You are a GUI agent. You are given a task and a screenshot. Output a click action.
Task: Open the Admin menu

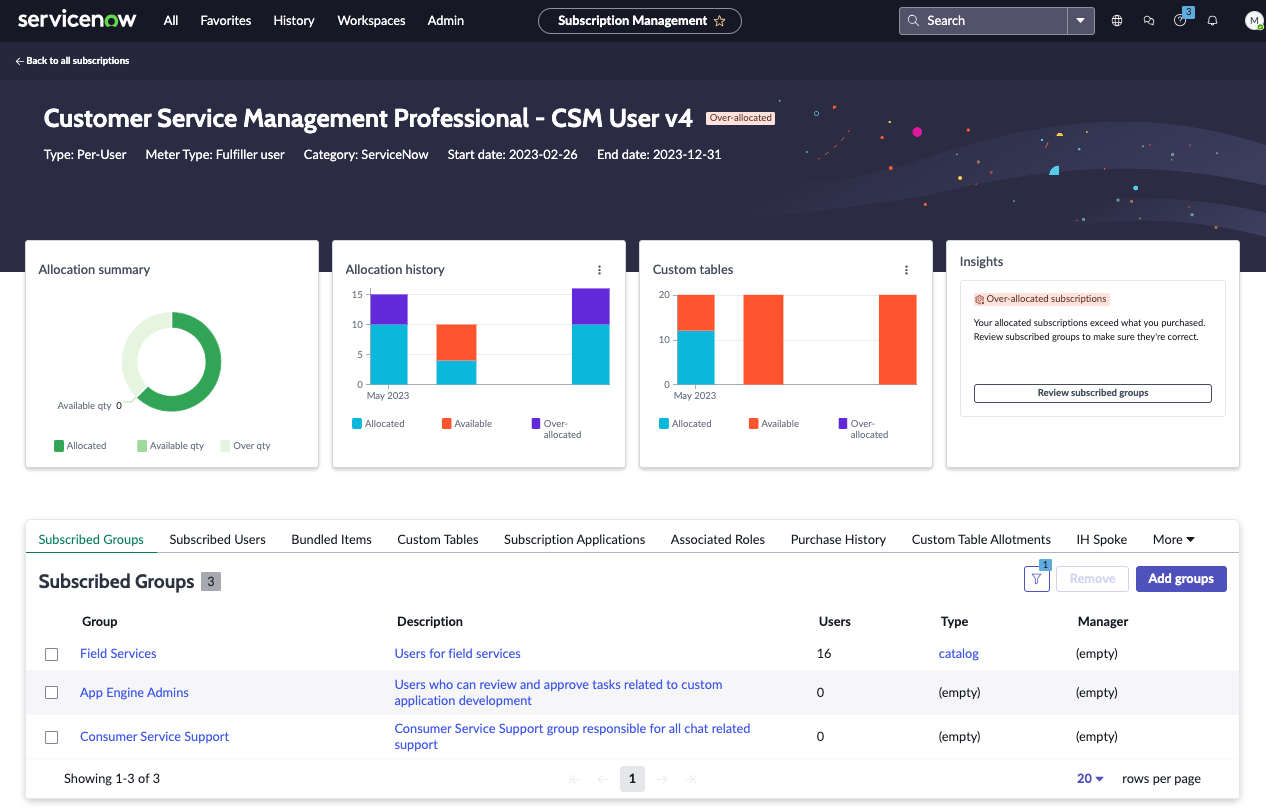446,20
